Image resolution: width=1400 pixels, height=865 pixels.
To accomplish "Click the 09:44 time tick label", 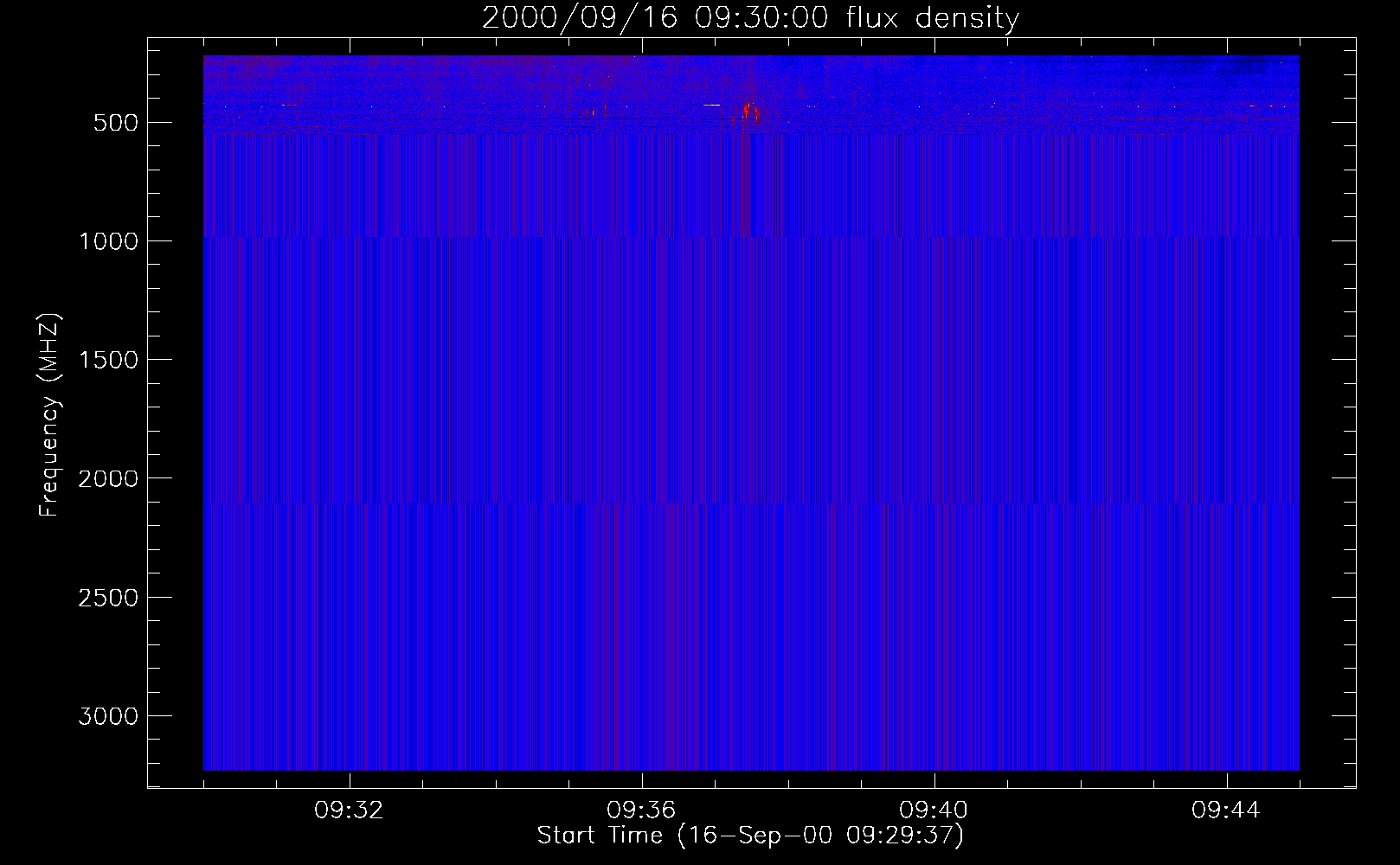I will pyautogui.click(x=1226, y=811).
